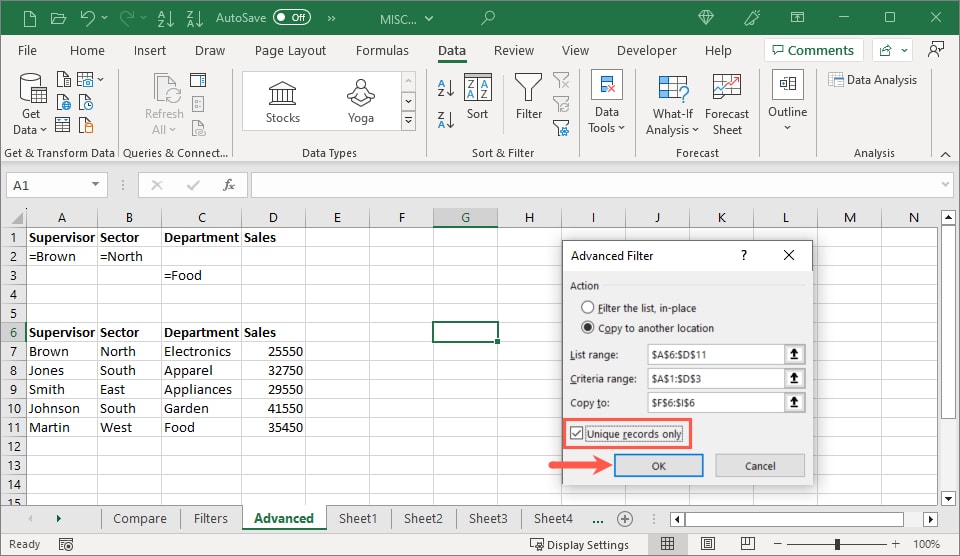Uncheck Unique records only checkbox
Image resolution: width=960 pixels, height=556 pixels.
point(577,434)
